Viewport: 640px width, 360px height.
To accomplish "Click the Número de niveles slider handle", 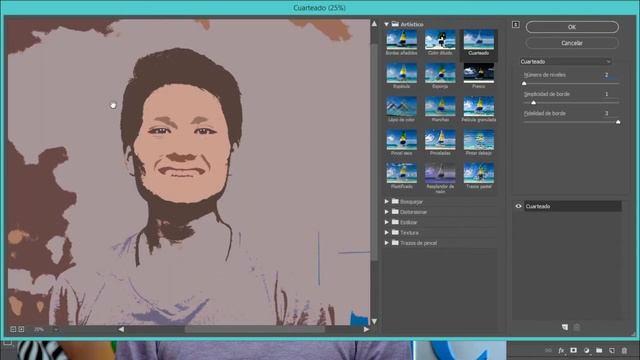I will tap(524, 84).
